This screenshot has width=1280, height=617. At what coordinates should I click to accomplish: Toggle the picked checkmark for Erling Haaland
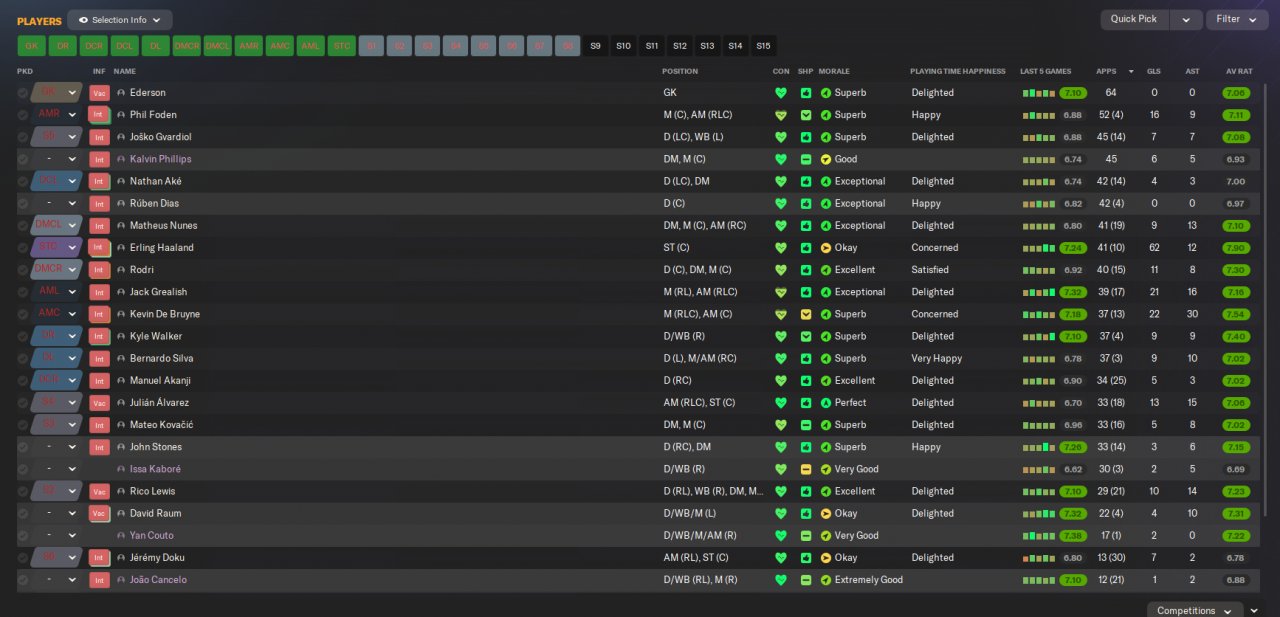click(23, 248)
